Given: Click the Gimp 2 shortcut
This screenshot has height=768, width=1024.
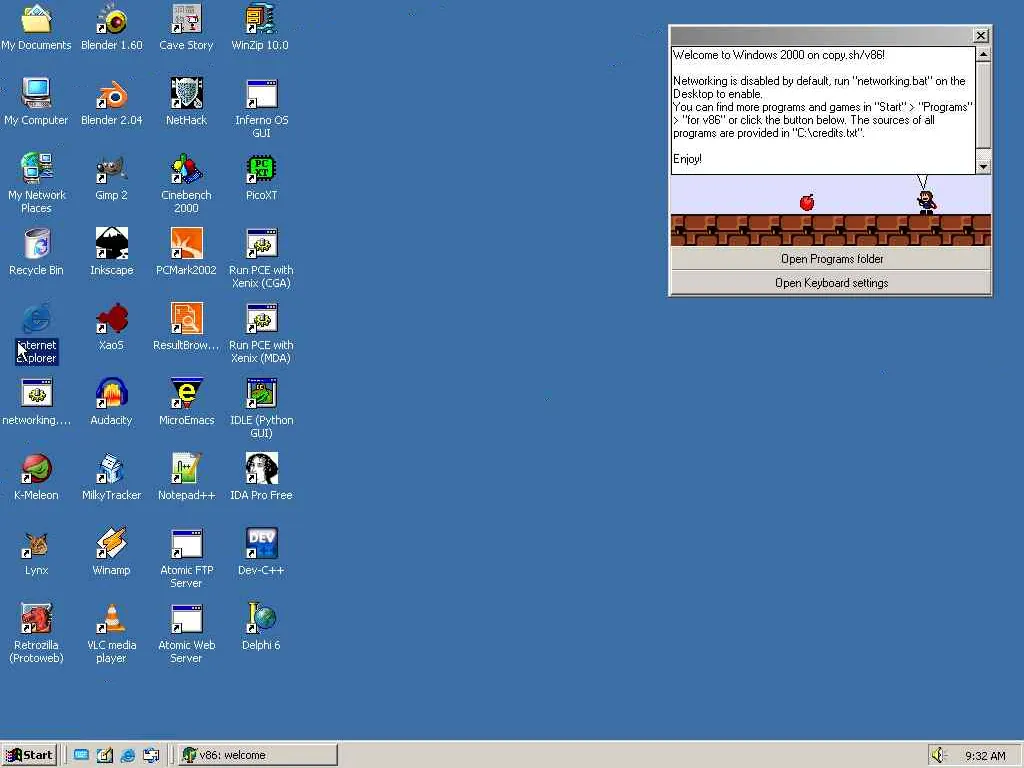Looking at the screenshot, I should point(112,168).
